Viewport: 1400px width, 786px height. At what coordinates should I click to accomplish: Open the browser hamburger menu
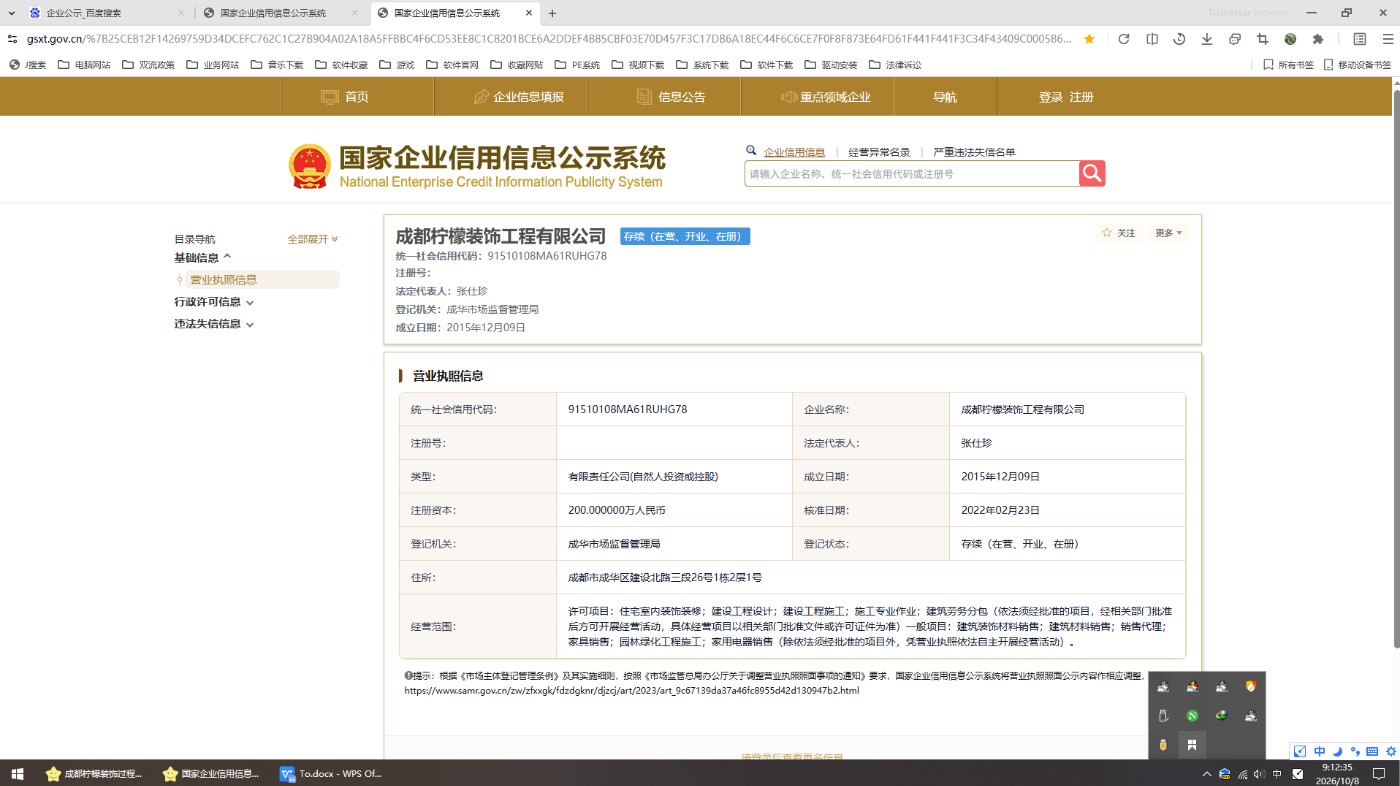coord(1386,39)
